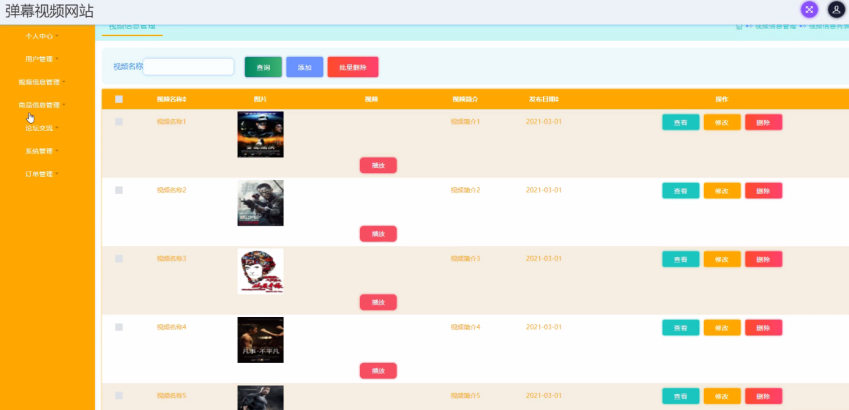Click the 2021-03-01 date in 视频名称1 row
The width and height of the screenshot is (849, 410).
coord(544,122)
